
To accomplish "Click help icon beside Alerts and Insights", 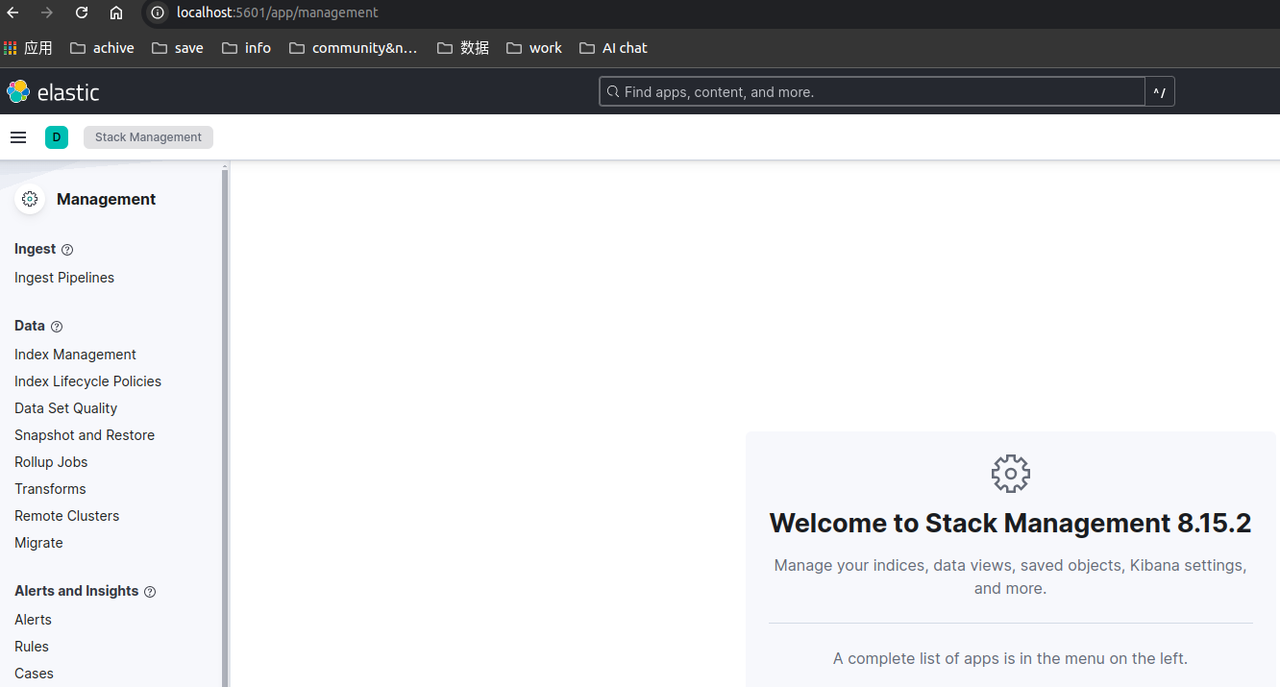I will click(150, 592).
